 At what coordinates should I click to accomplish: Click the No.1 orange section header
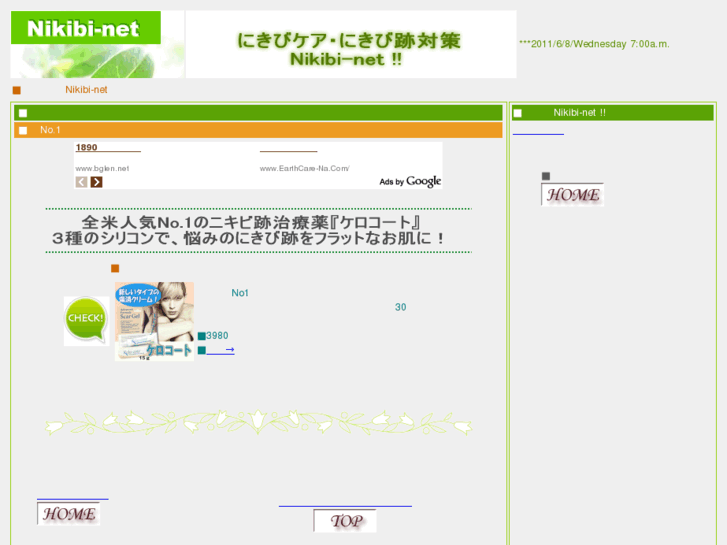point(258,130)
